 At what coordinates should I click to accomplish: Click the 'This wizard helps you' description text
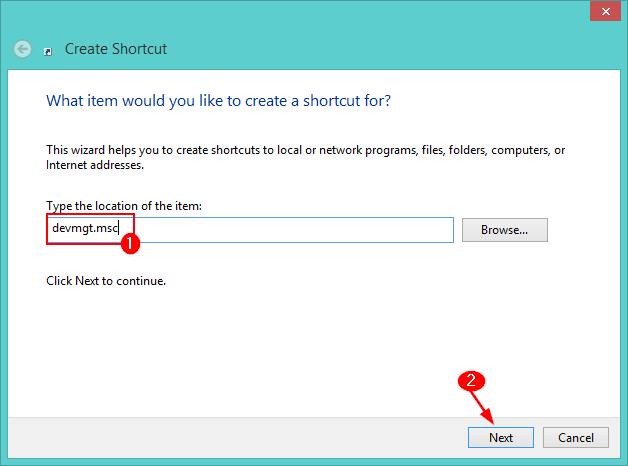click(x=305, y=157)
